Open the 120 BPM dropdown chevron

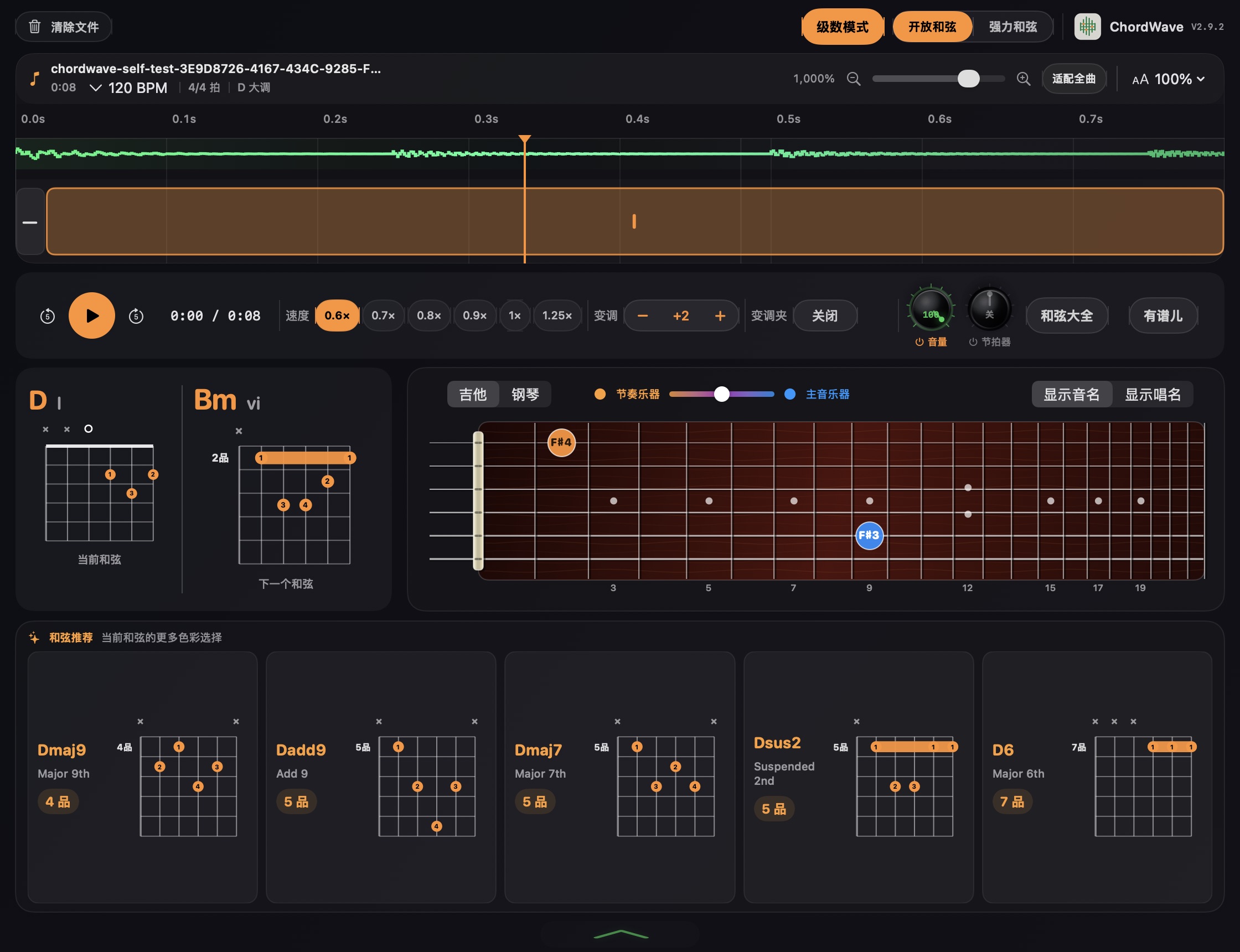[96, 88]
